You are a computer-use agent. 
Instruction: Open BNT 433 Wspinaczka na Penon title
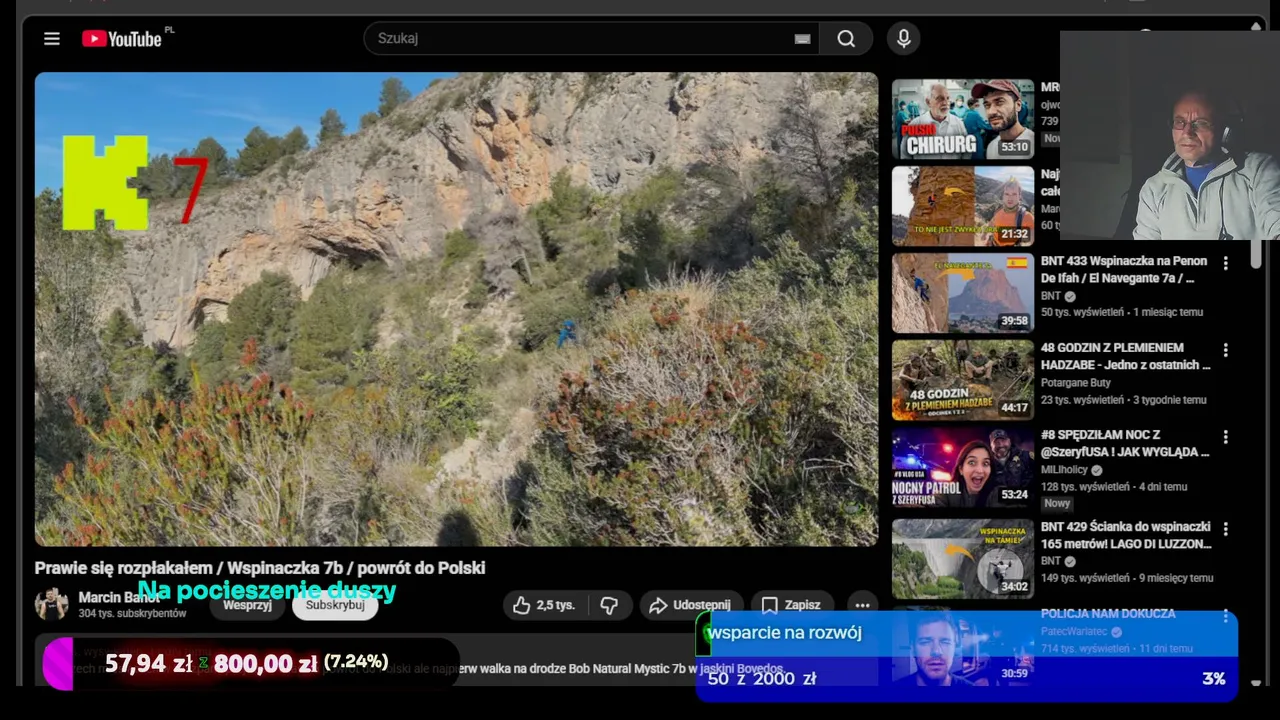pyautogui.click(x=1125, y=269)
